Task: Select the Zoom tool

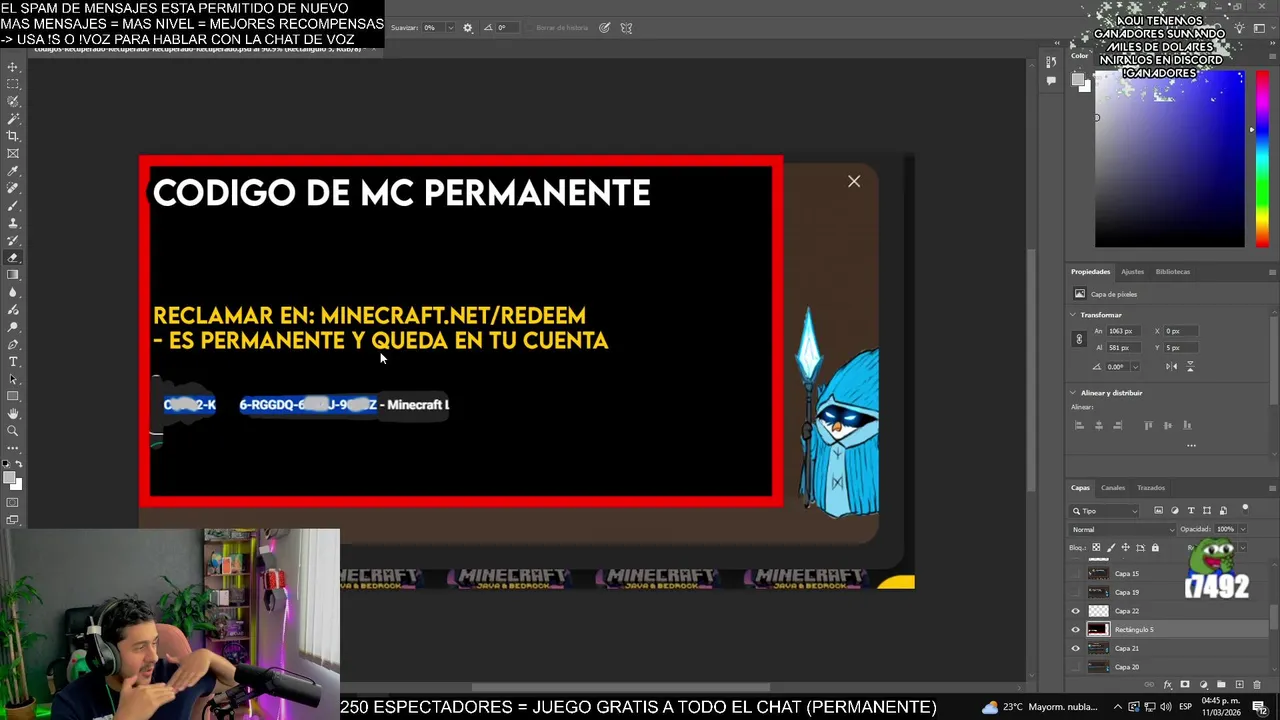Action: pyautogui.click(x=13, y=431)
